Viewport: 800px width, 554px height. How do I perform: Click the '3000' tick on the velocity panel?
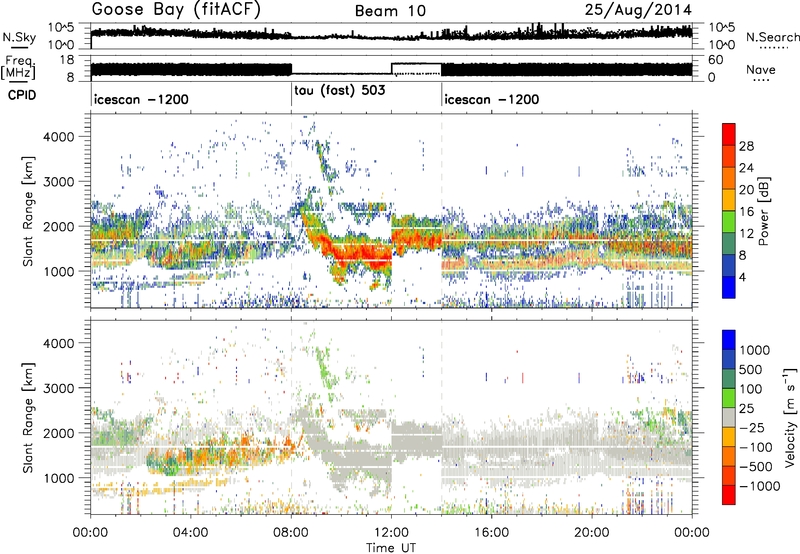coord(58,388)
